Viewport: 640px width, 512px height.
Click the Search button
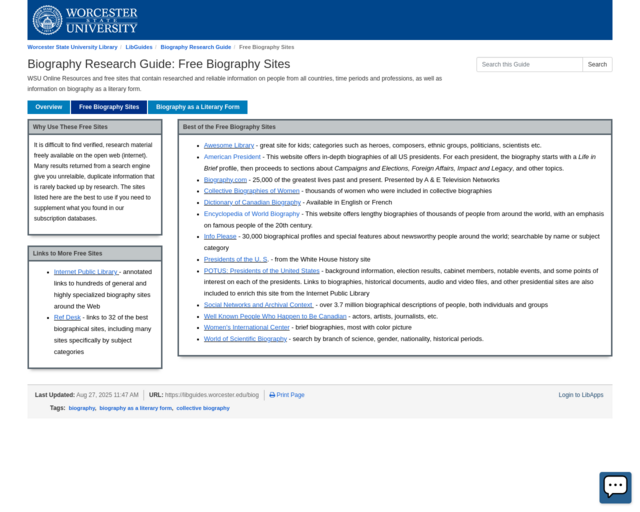[597, 65]
